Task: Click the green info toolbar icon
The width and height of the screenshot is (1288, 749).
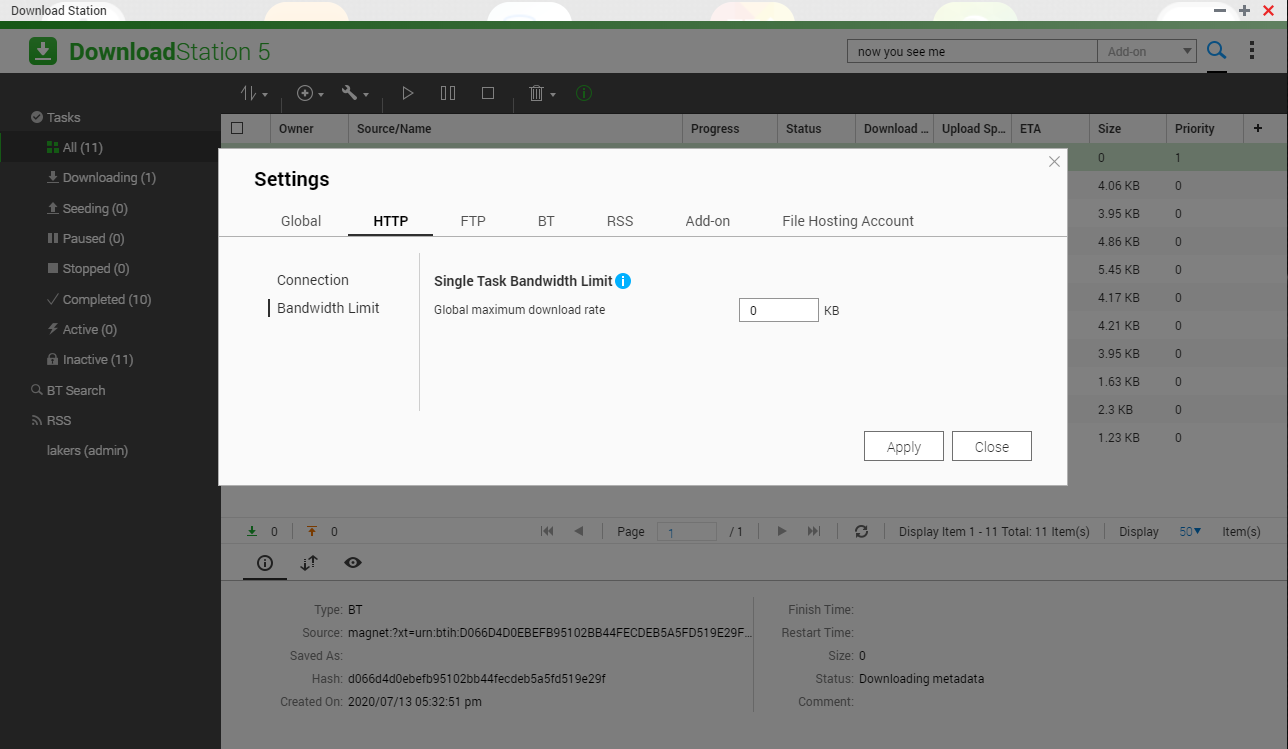Action: point(584,93)
